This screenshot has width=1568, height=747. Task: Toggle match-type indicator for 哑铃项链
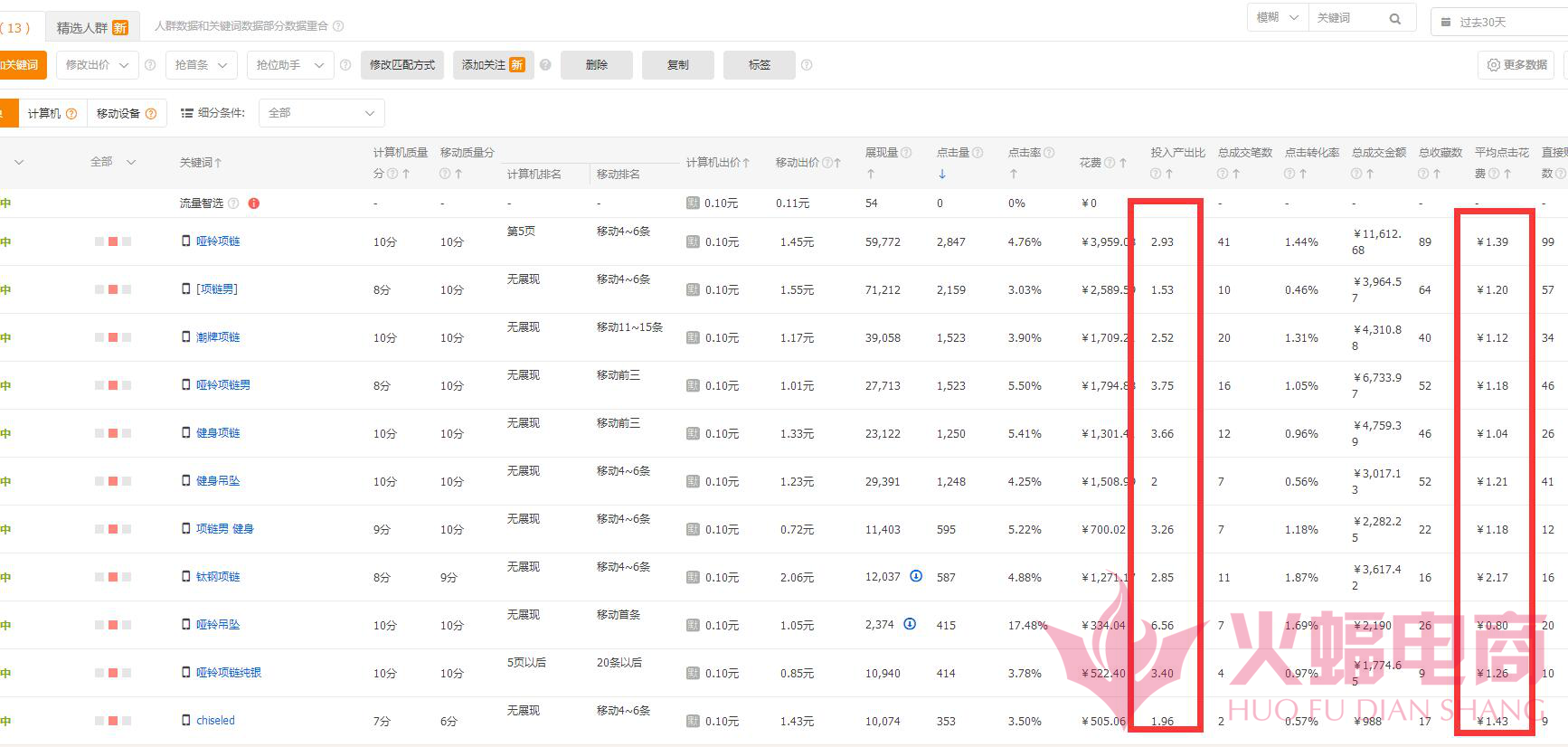(x=113, y=241)
